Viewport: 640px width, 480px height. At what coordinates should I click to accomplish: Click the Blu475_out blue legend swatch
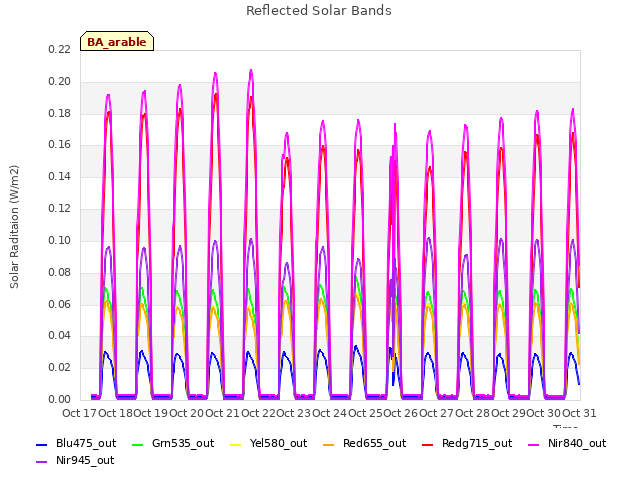(42, 445)
